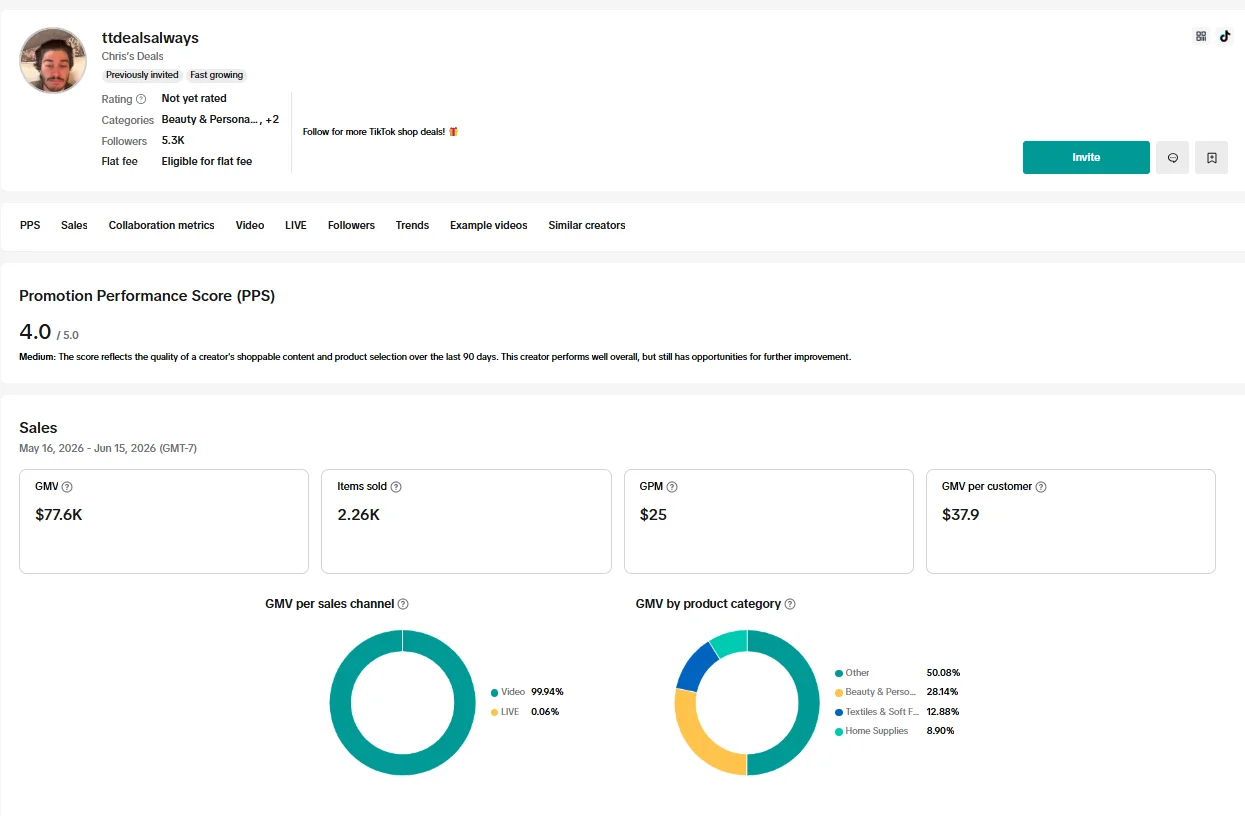Open the Collaboration metrics tab
1245x816 pixels.
[x=162, y=225]
